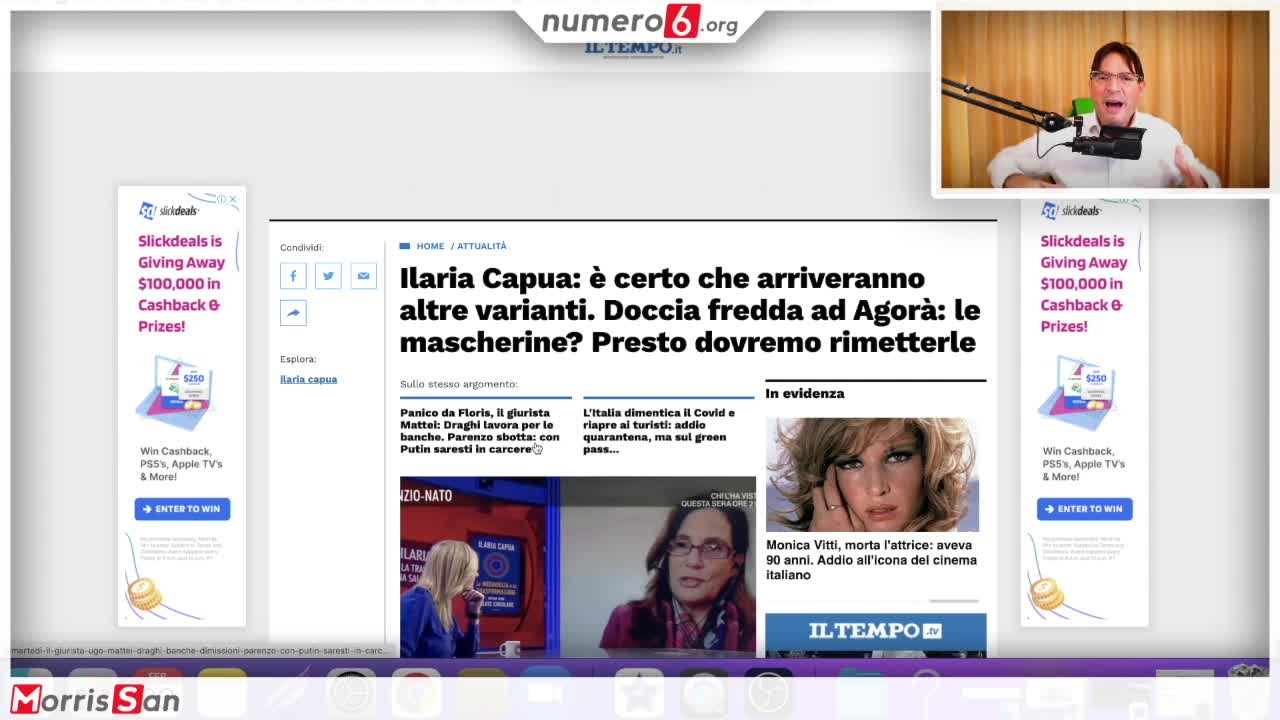Viewport: 1280px width, 720px height.
Task: Open related article 'L'Italia dimentica il Covid'
Action: pos(659,431)
